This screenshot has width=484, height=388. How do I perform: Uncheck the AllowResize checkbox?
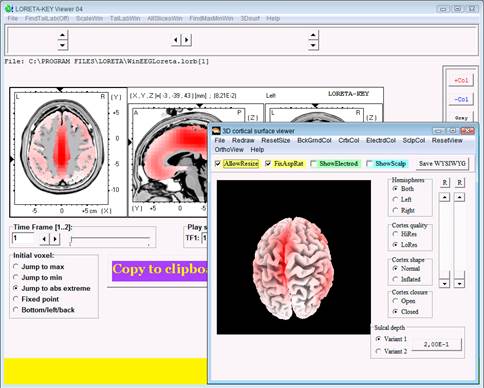[x=218, y=164]
